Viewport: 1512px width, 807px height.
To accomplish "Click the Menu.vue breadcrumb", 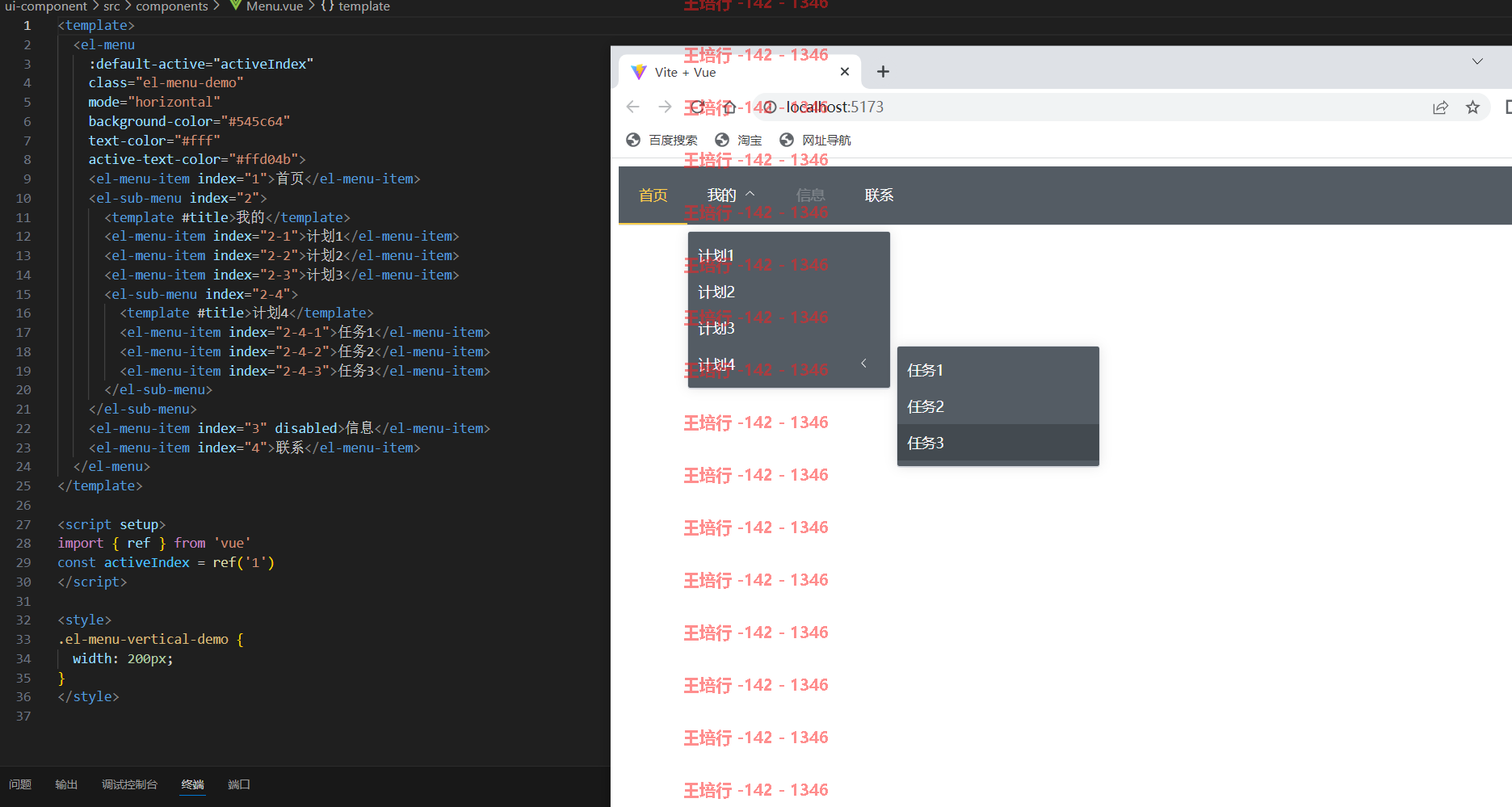I will (x=275, y=6).
